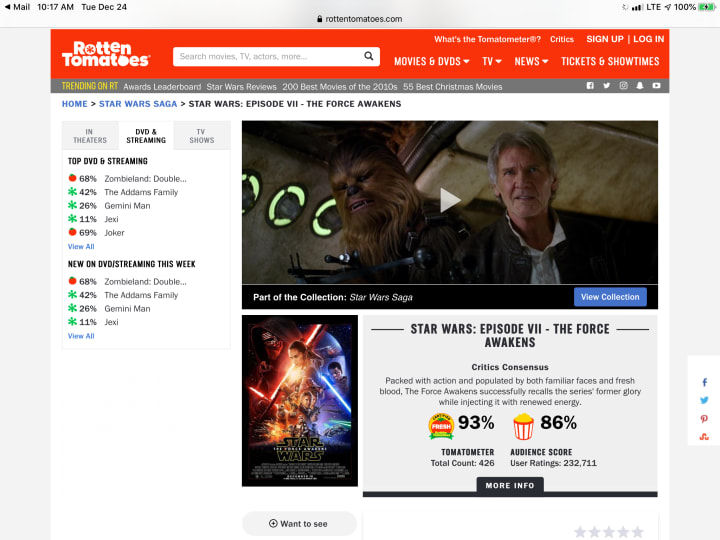Select DVD & Streaming tab
Screen dimensions: 720x540
(146, 136)
